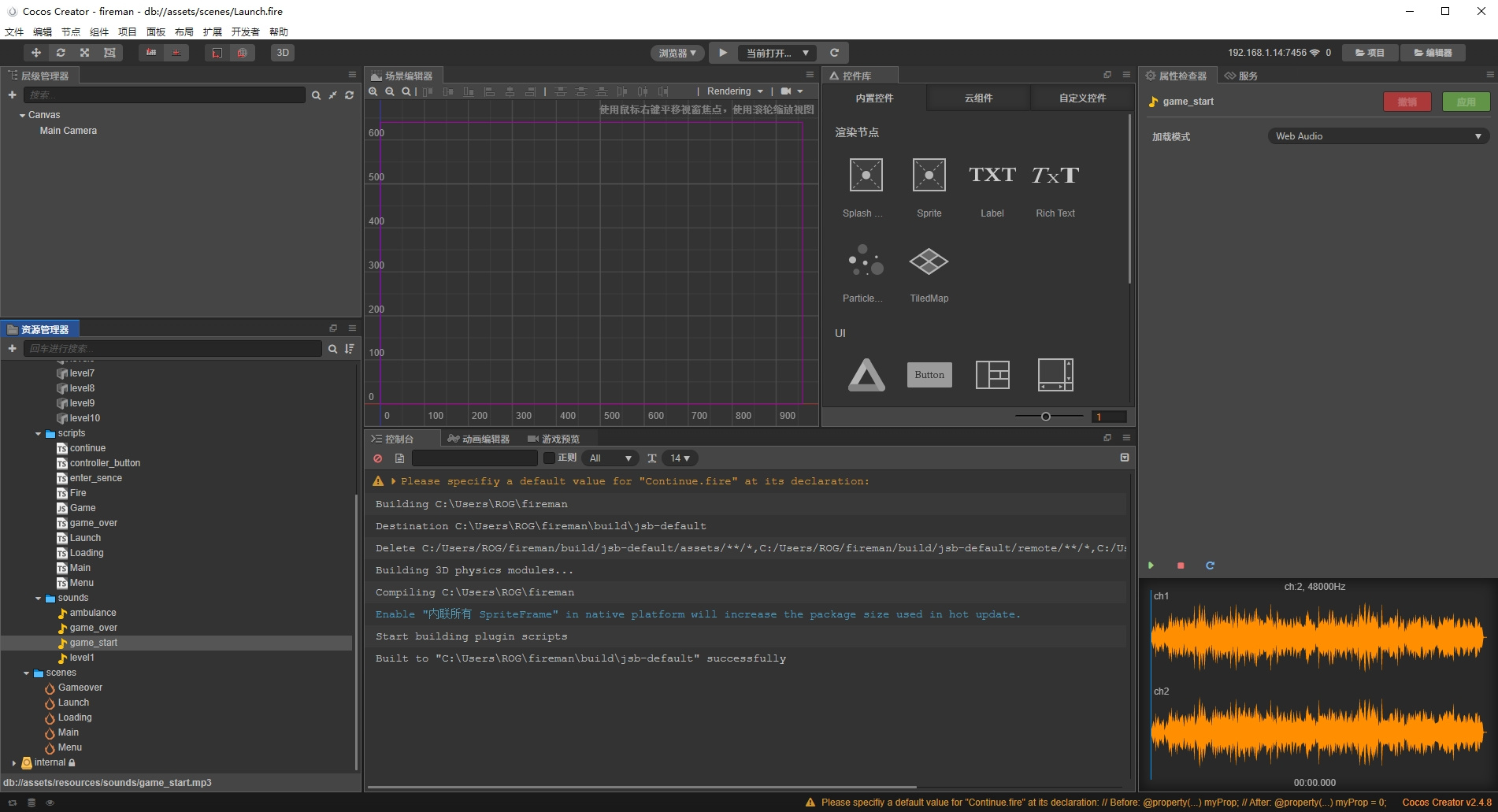The width and height of the screenshot is (1498, 812).
Task: Open the project folder button
Action: [1370, 53]
